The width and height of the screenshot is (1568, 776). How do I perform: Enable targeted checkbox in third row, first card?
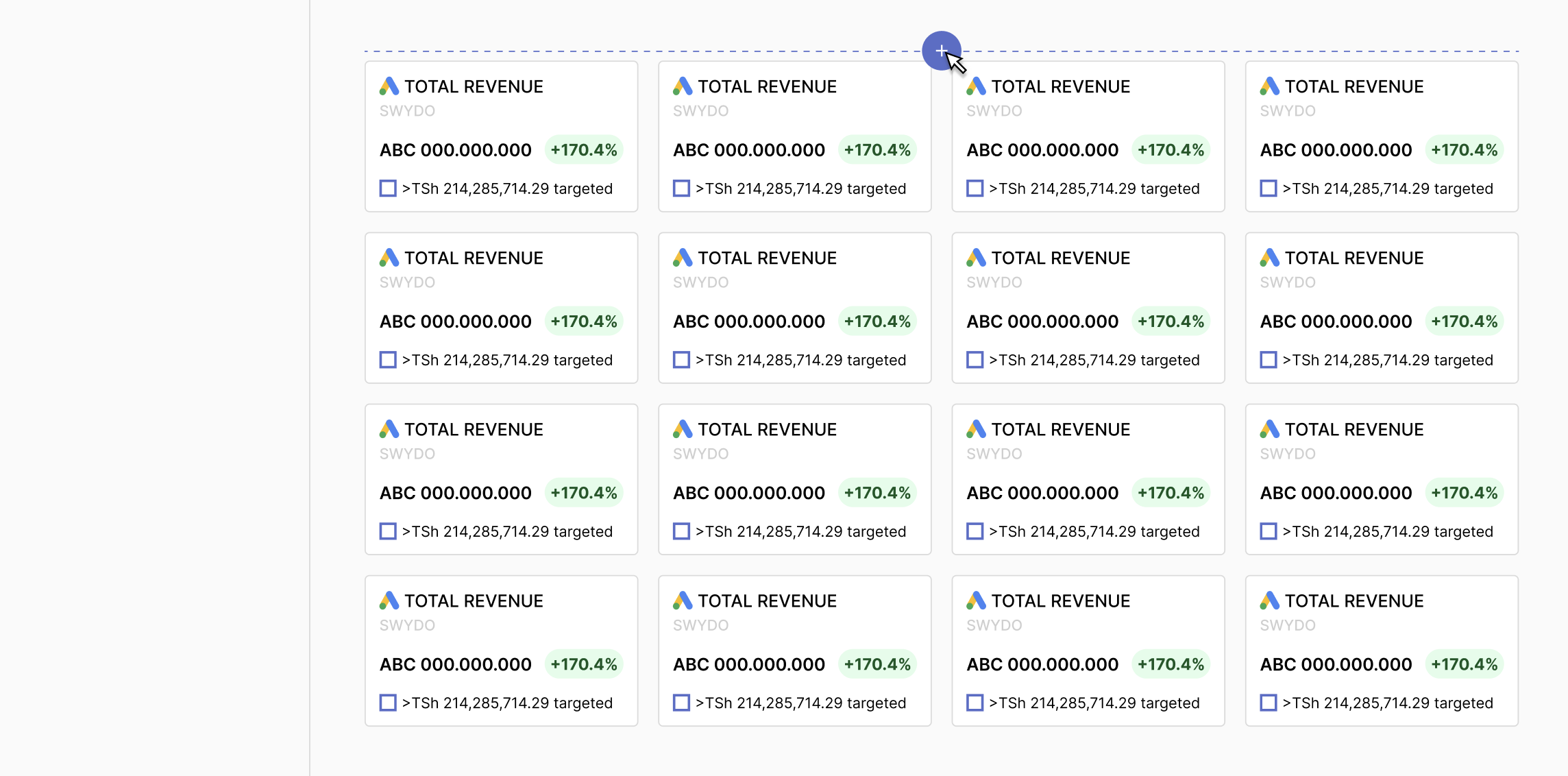click(388, 531)
